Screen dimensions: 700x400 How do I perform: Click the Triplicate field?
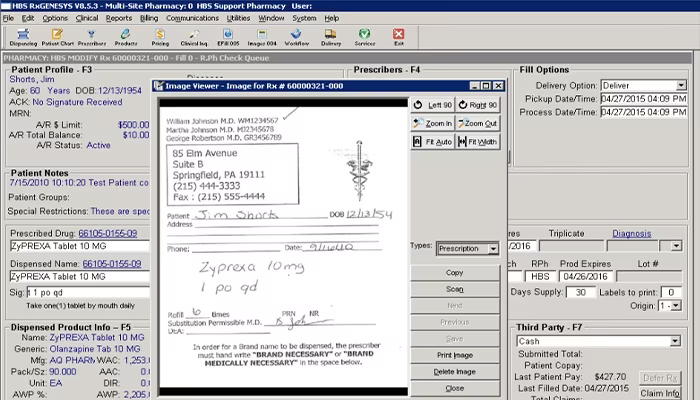tap(571, 246)
